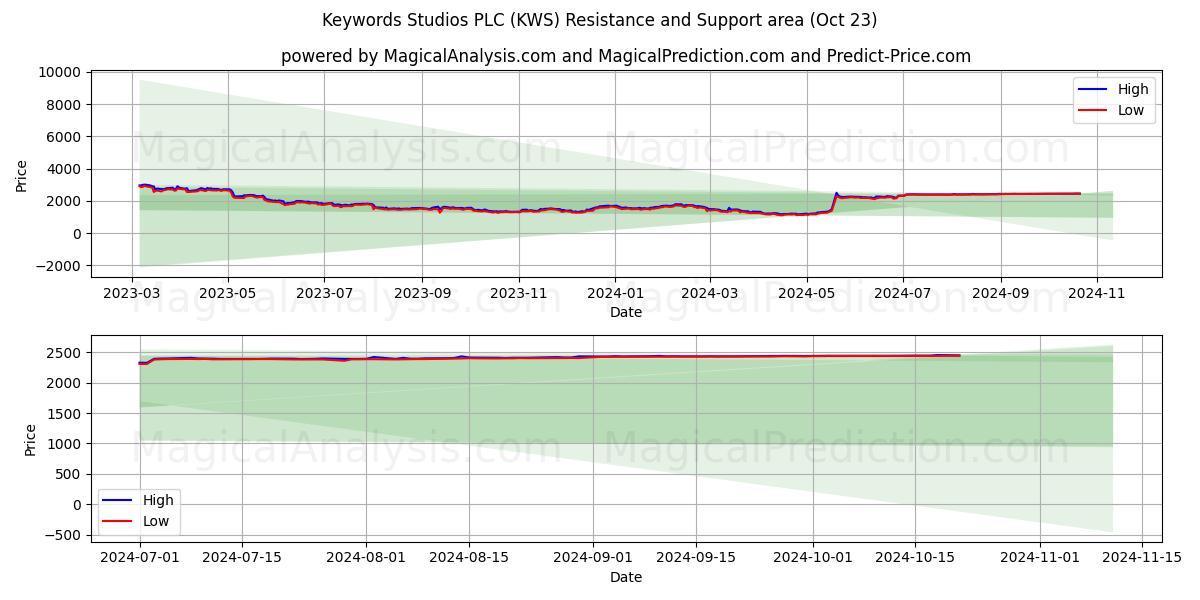The height and width of the screenshot is (600, 1200).
Task: Click the '2024-10-15' x-axis tick label
Action: (x=915, y=559)
